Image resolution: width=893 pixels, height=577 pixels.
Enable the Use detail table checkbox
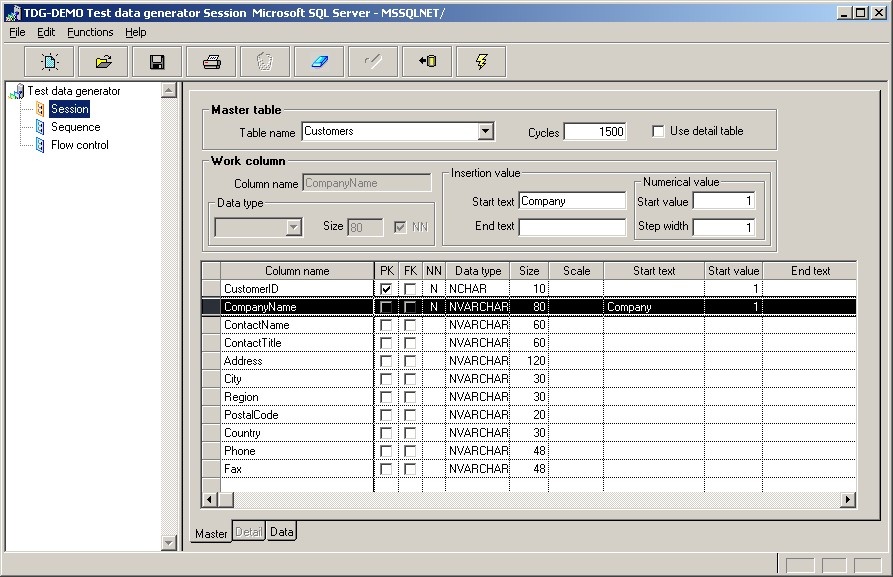pyautogui.click(x=658, y=131)
